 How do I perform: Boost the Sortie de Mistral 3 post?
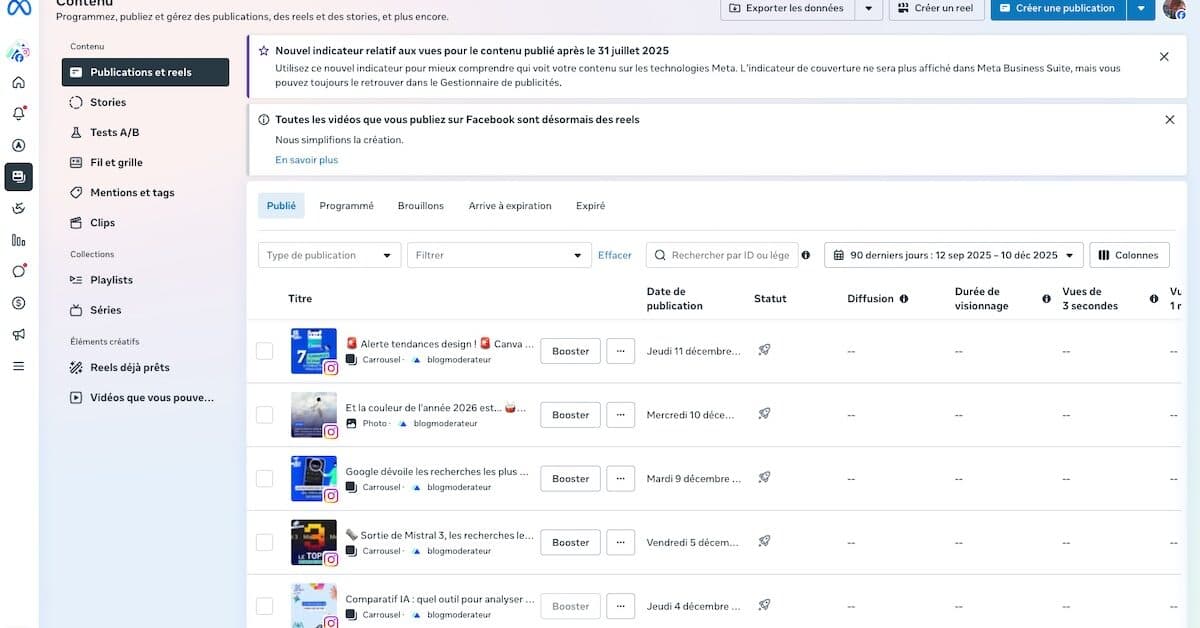571,542
